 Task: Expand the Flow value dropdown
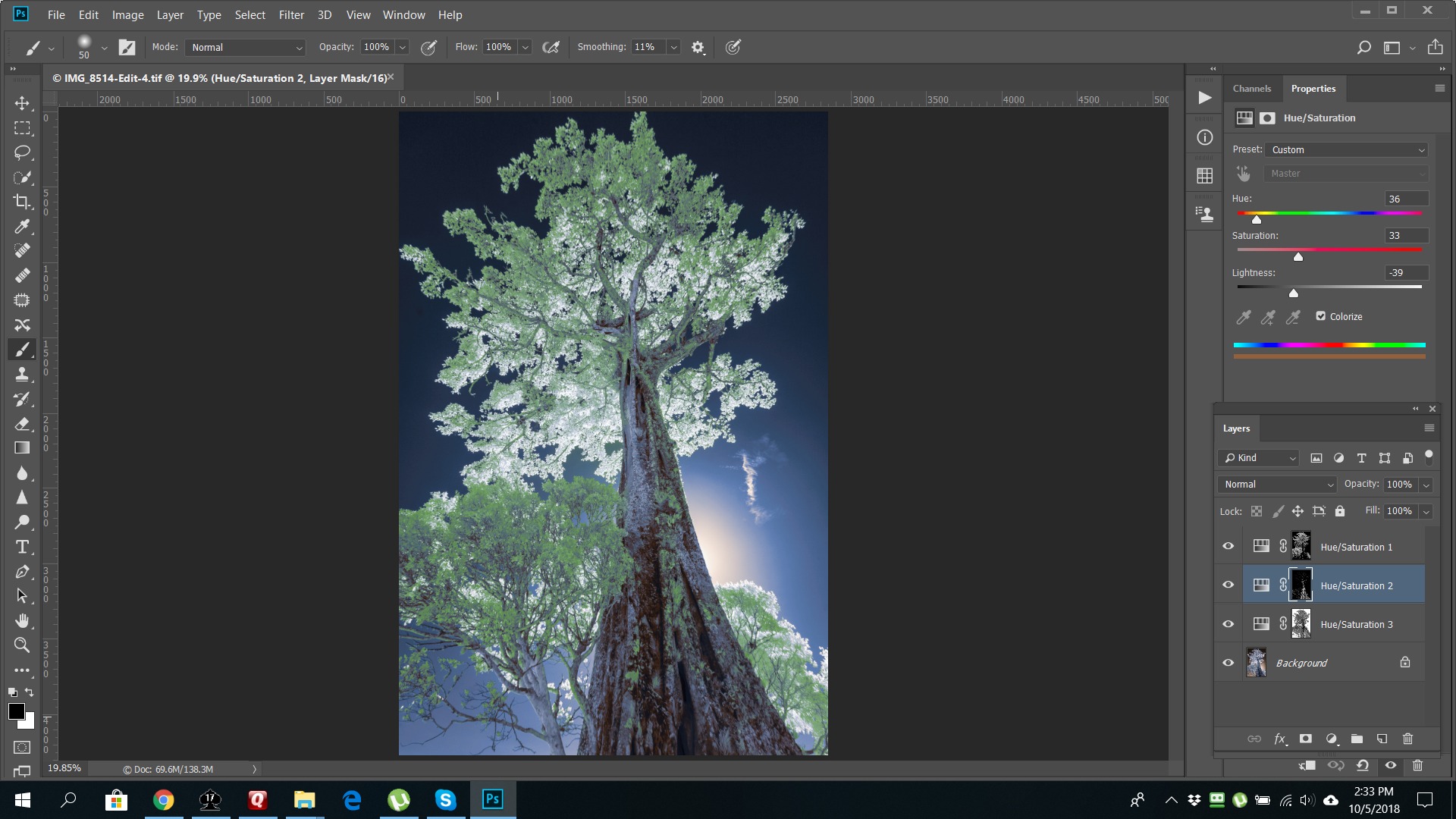pos(525,47)
